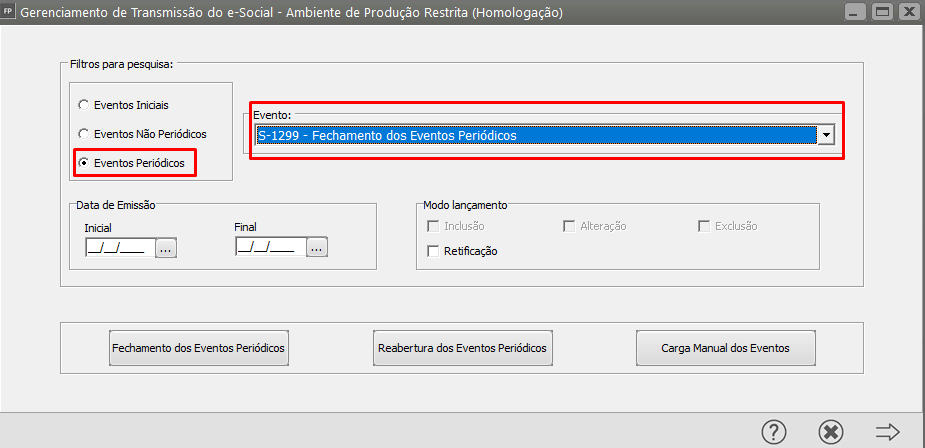925x448 pixels.
Task: Click the Final date input field
Action: [x=270, y=247]
